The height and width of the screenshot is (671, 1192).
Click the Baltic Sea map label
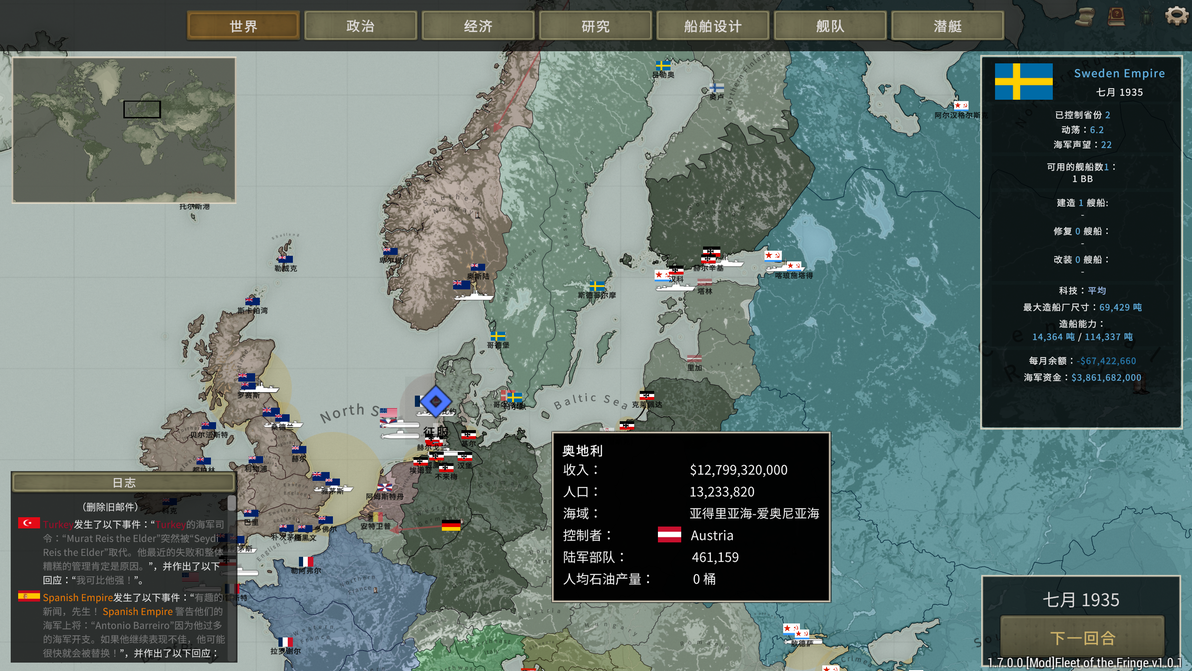[x=591, y=400]
